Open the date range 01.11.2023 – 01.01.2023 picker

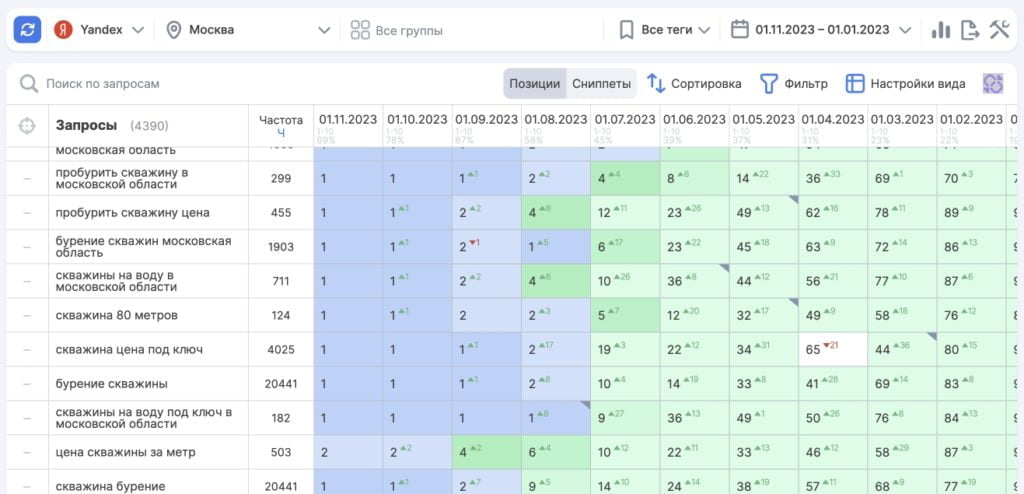(822, 30)
